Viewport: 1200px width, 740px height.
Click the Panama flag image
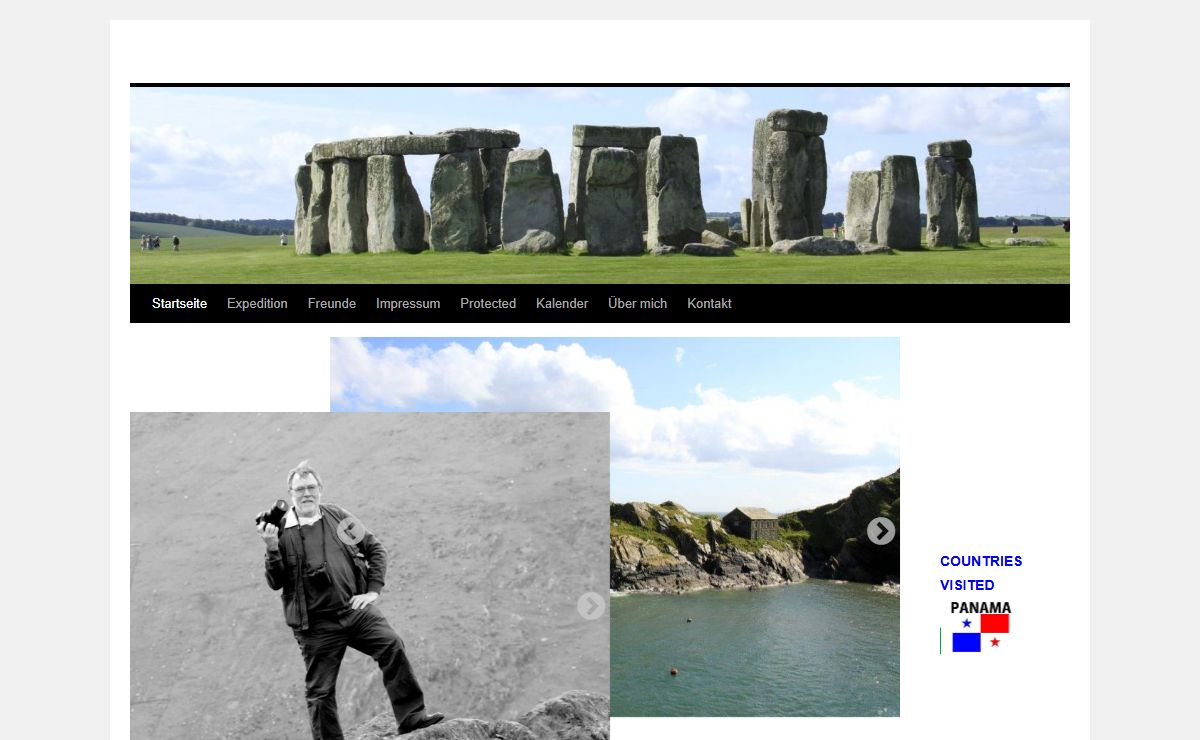tap(980, 633)
